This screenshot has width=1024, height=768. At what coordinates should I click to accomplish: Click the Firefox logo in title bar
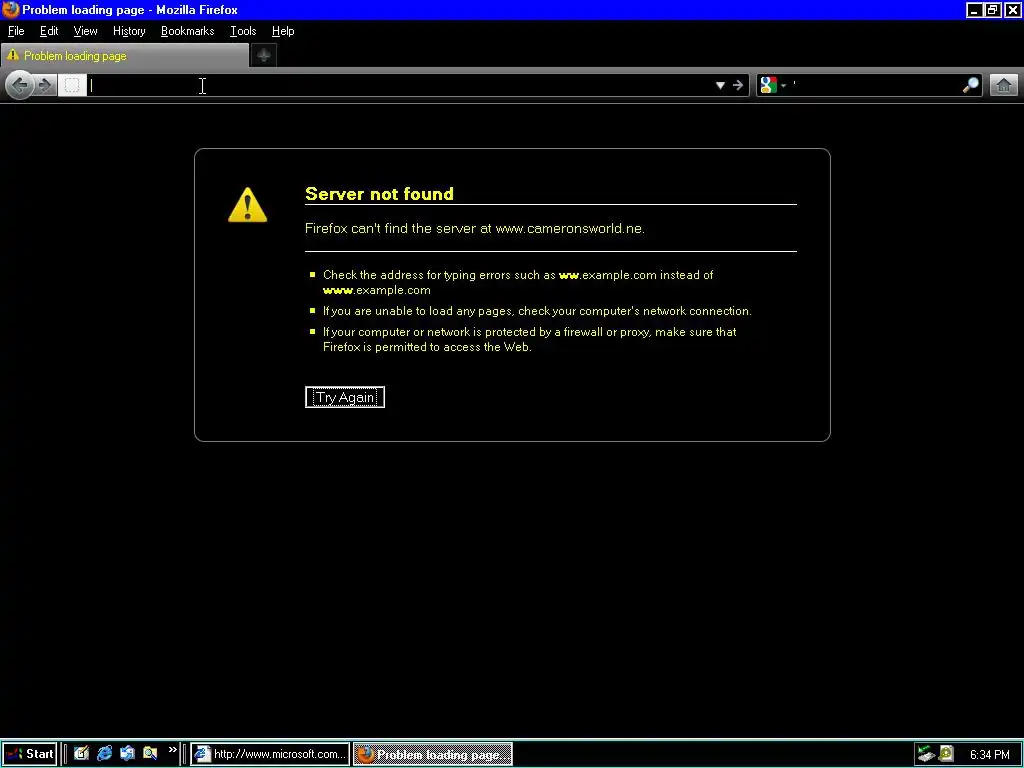[10, 10]
